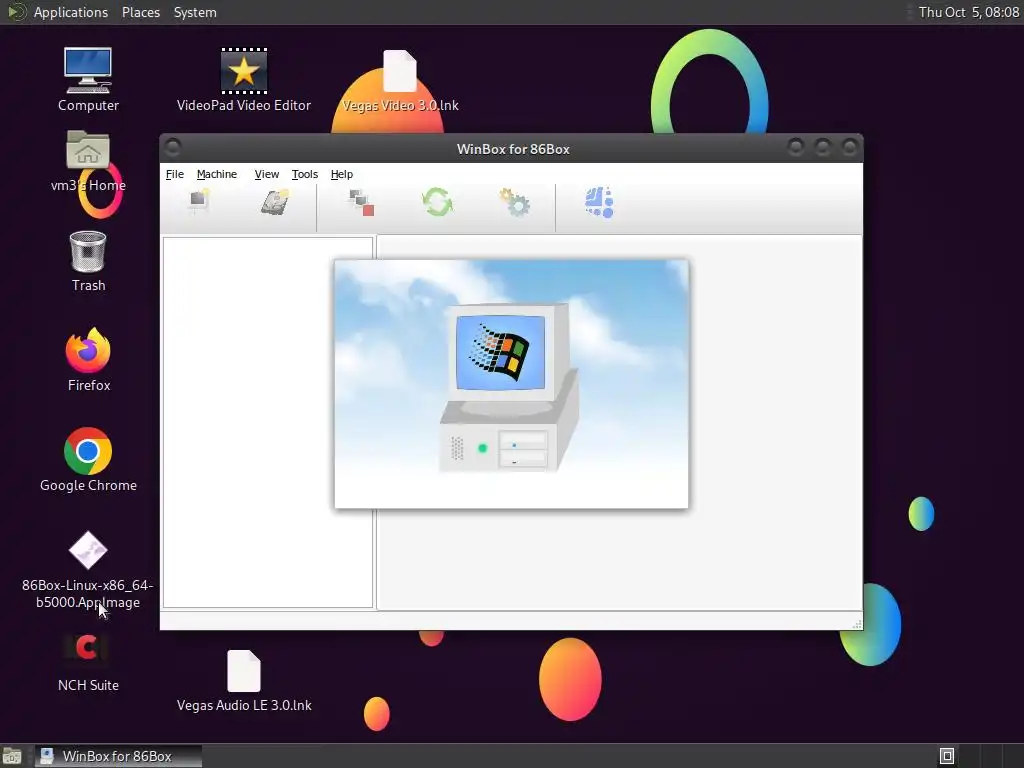Open the System panel menu
The image size is (1024, 768).
click(x=195, y=12)
